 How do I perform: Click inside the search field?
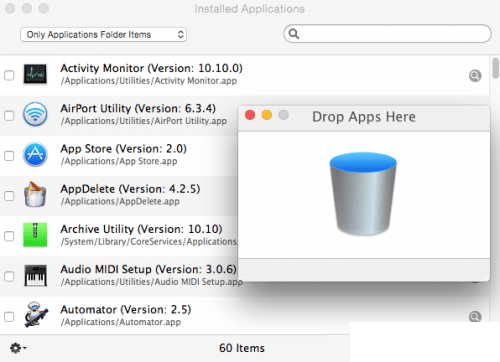tap(387, 34)
